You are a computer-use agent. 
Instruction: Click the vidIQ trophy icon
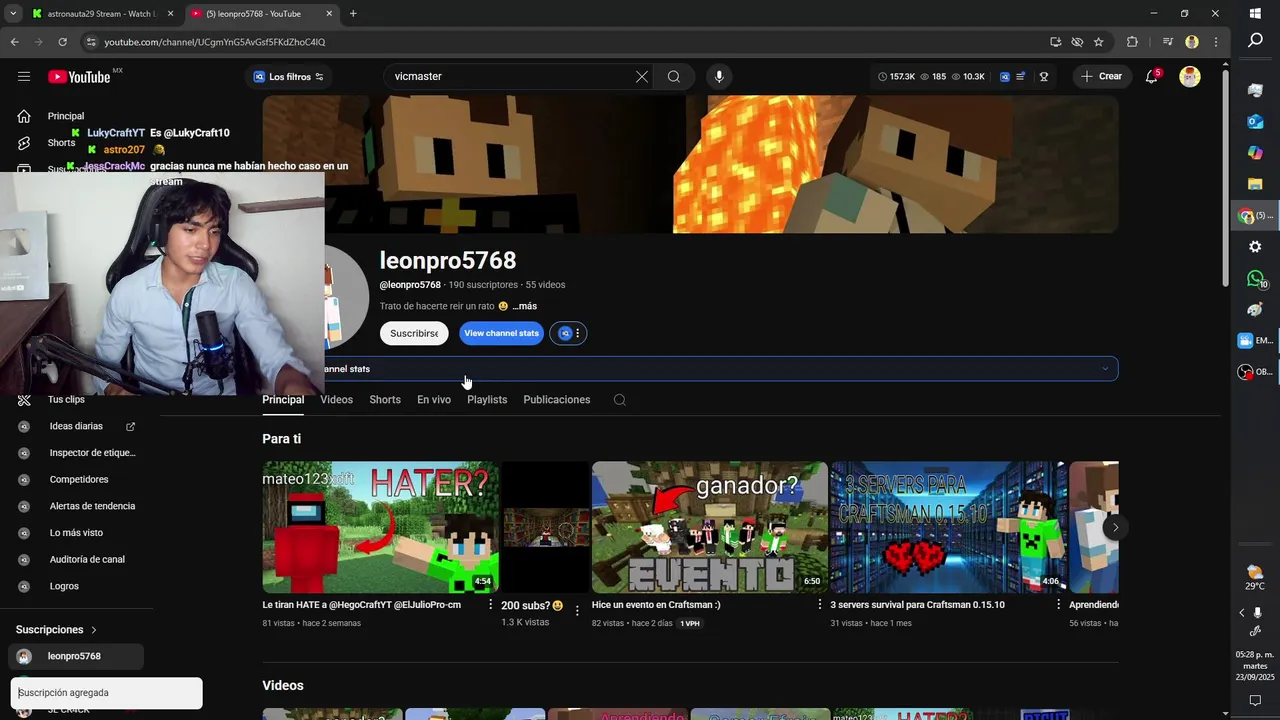[1044, 77]
